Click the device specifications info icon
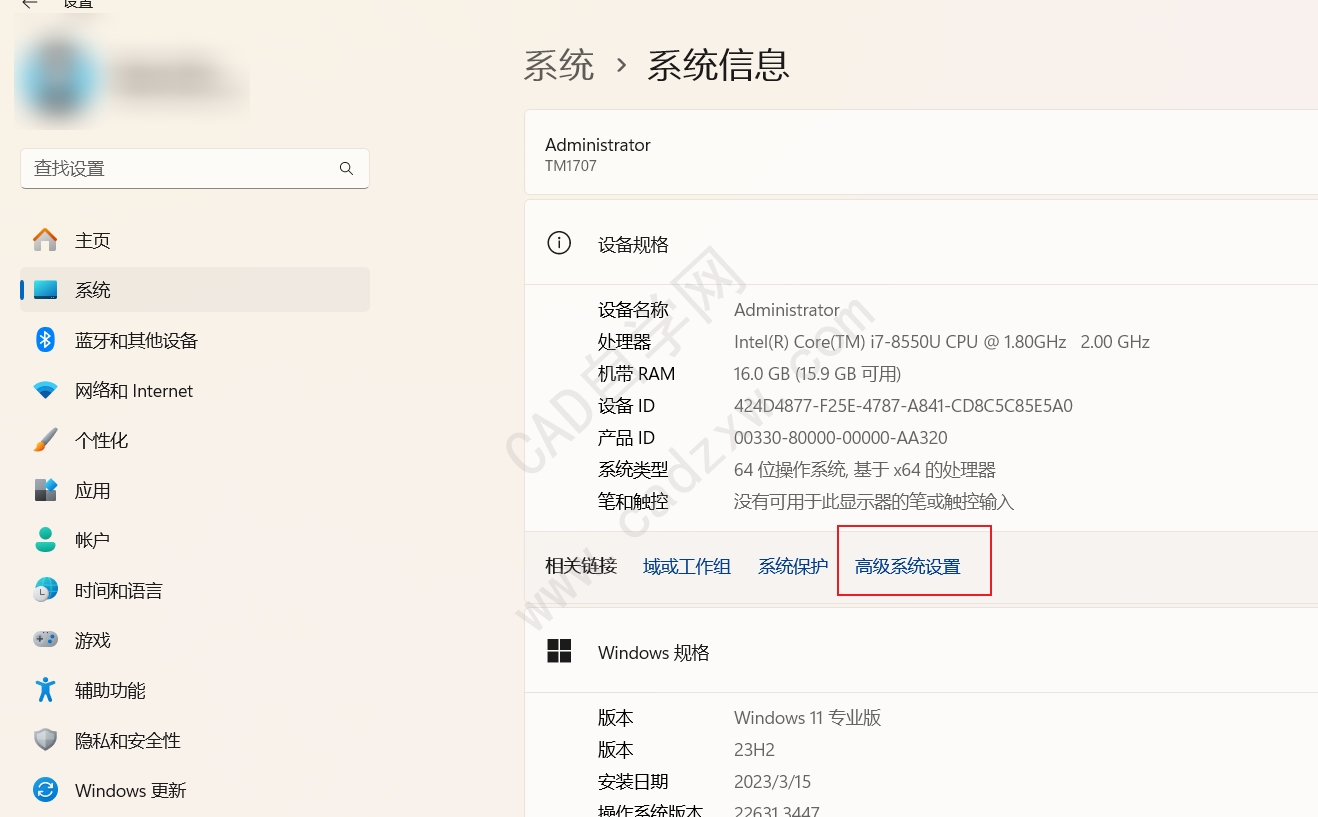This screenshot has width=1318, height=817. 559,243
